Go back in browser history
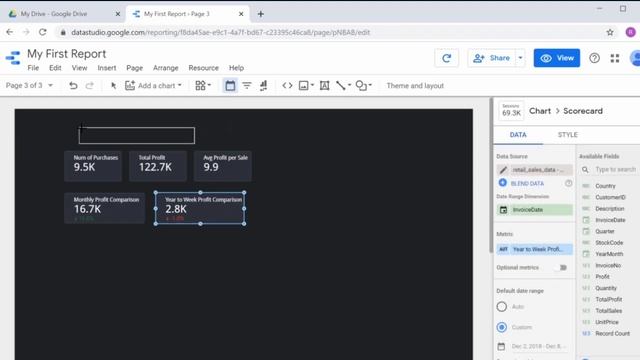Screen dimensions: 640x360 (10, 32)
